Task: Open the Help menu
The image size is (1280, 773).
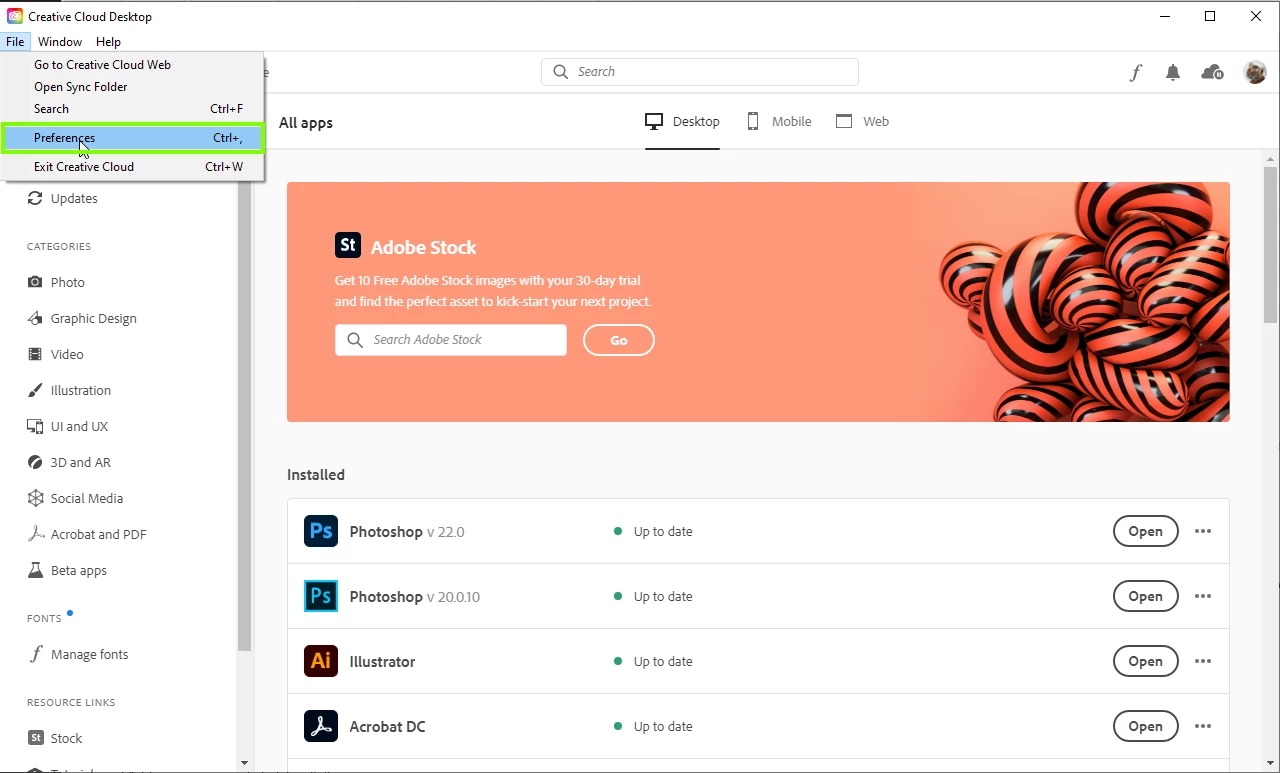Action: pos(108,42)
